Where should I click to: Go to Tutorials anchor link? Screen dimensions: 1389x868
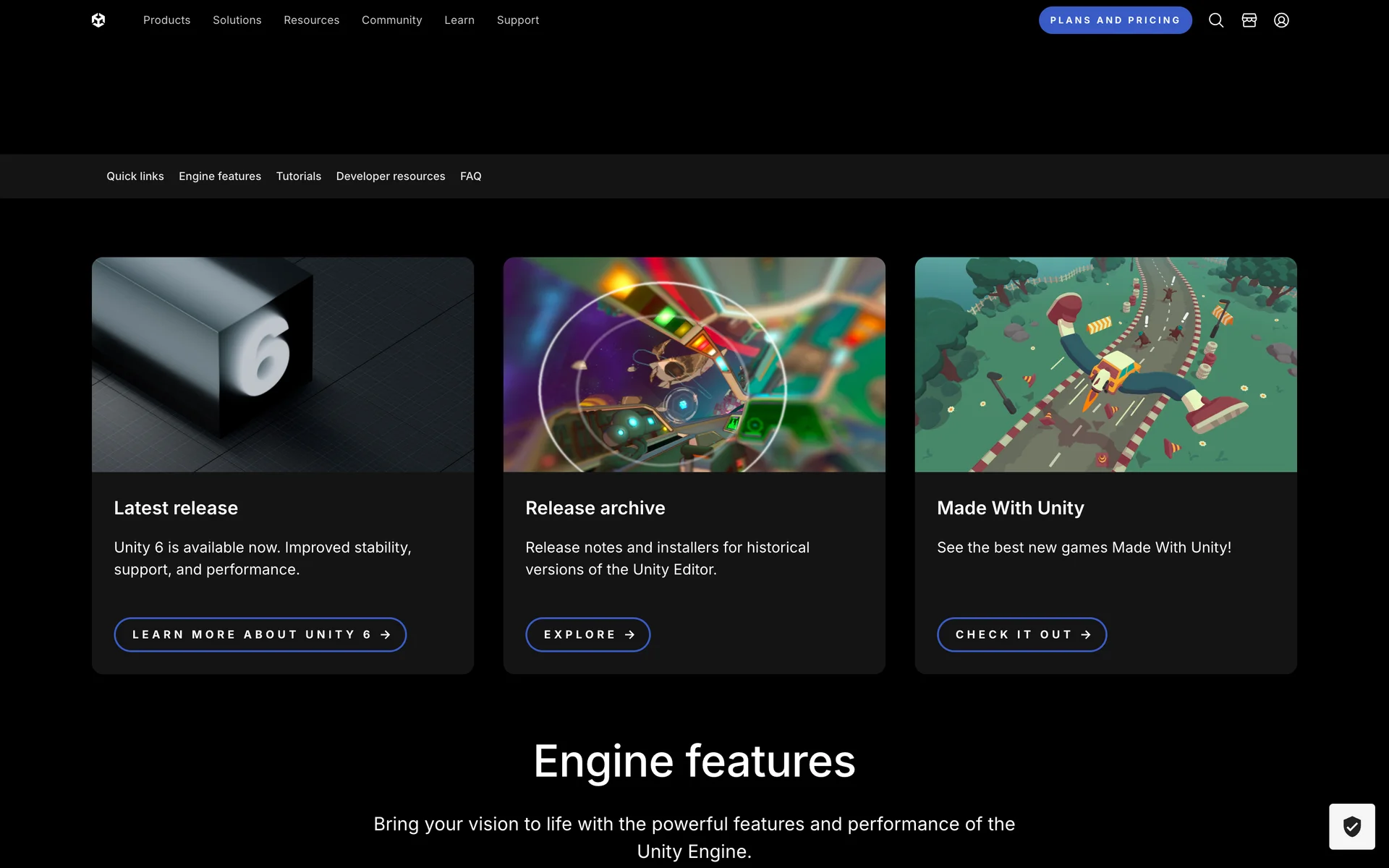click(299, 176)
